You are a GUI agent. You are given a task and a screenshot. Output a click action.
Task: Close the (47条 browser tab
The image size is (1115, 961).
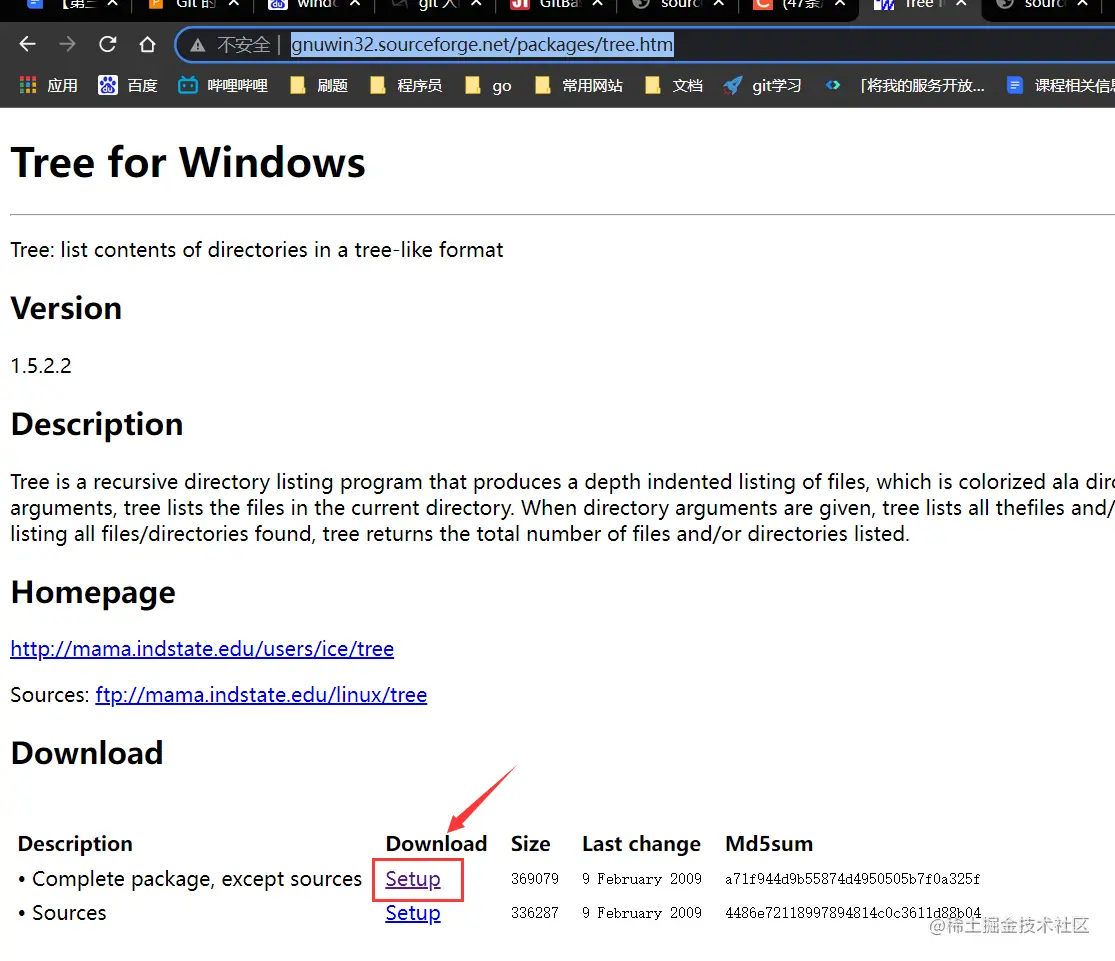point(840,4)
